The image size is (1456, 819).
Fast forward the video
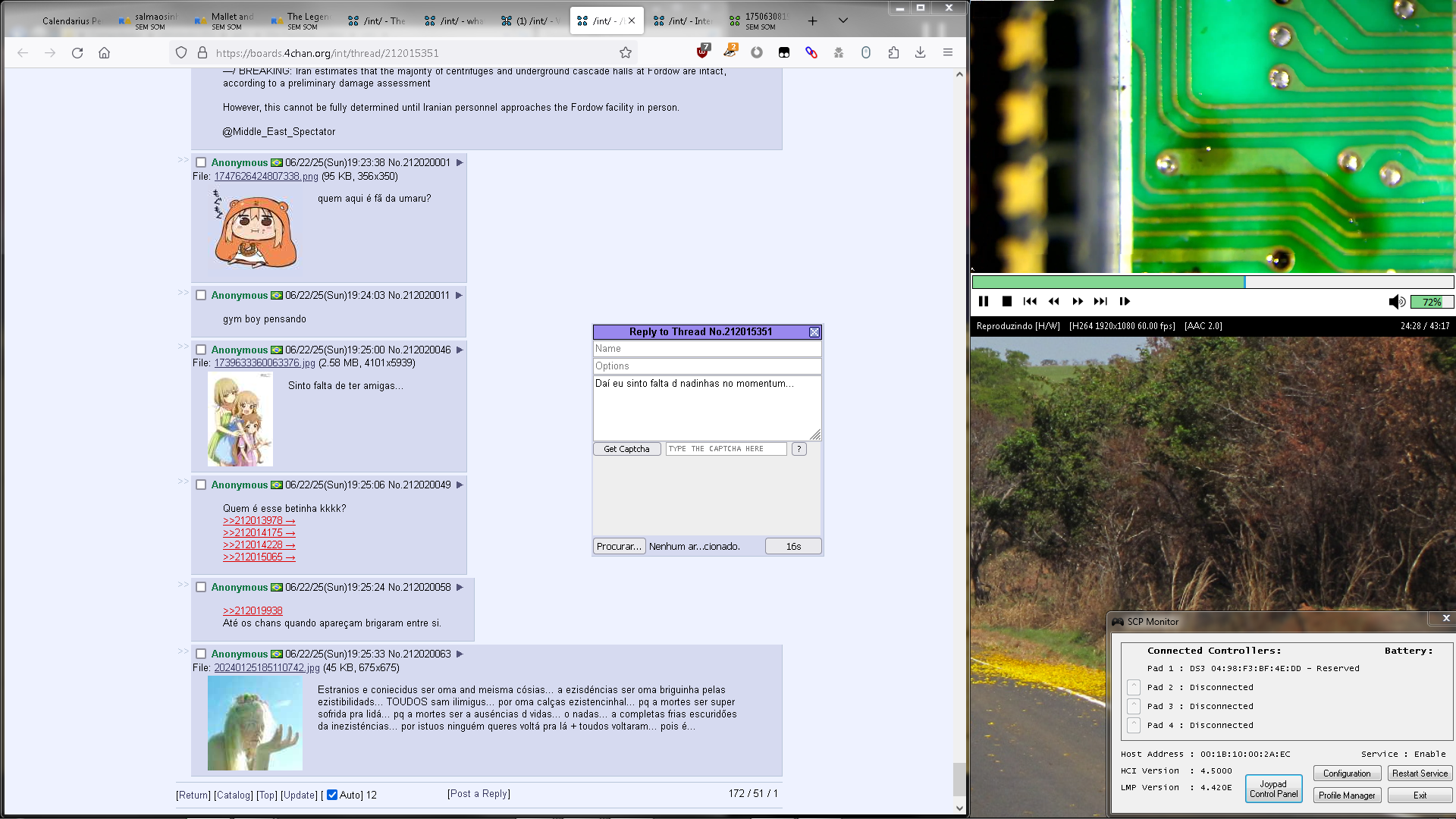1078,302
